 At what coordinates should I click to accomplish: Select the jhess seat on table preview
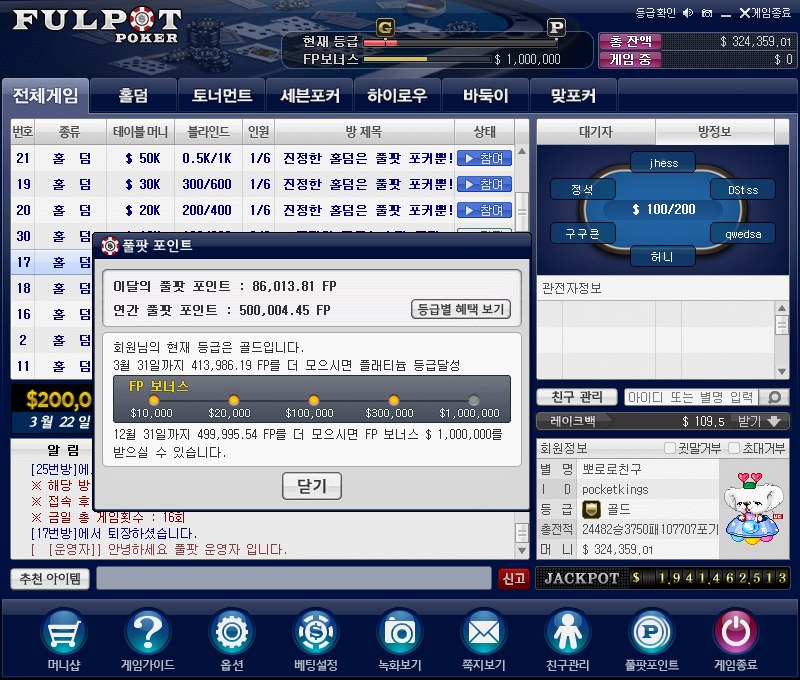coord(663,163)
